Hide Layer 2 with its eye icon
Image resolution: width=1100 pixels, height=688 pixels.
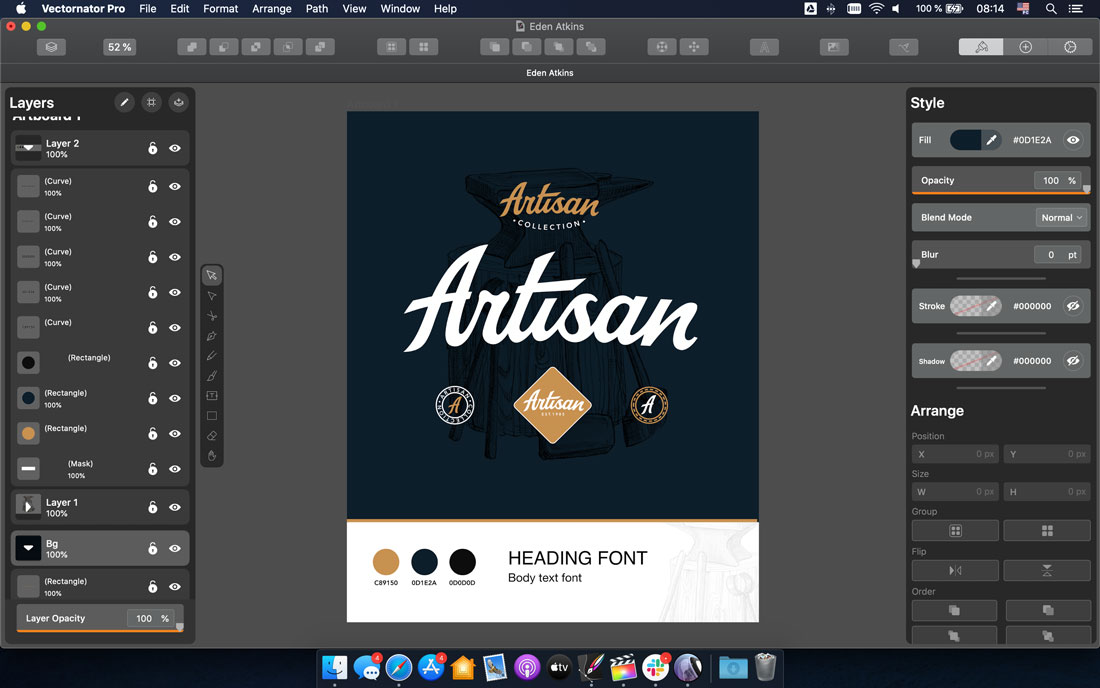pos(174,147)
